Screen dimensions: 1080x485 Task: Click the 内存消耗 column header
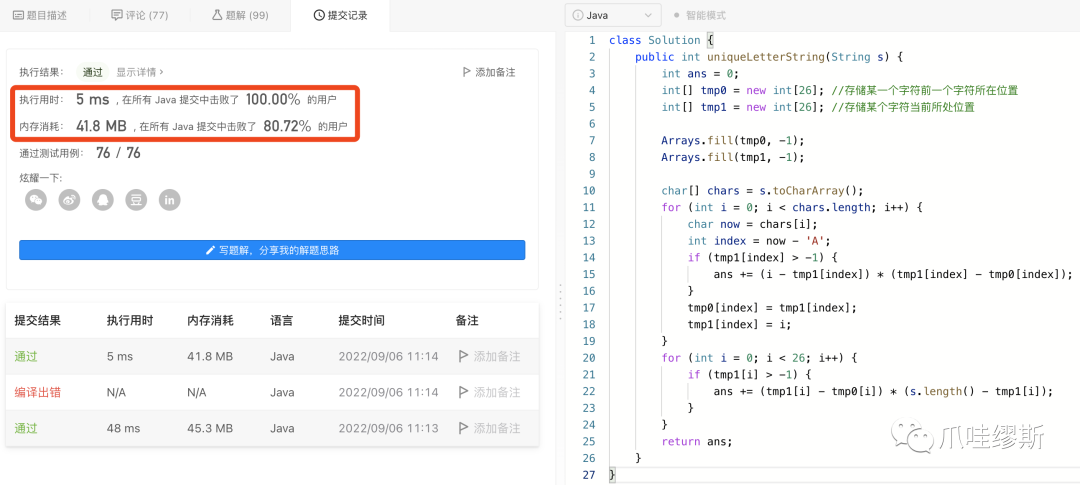tap(210, 320)
